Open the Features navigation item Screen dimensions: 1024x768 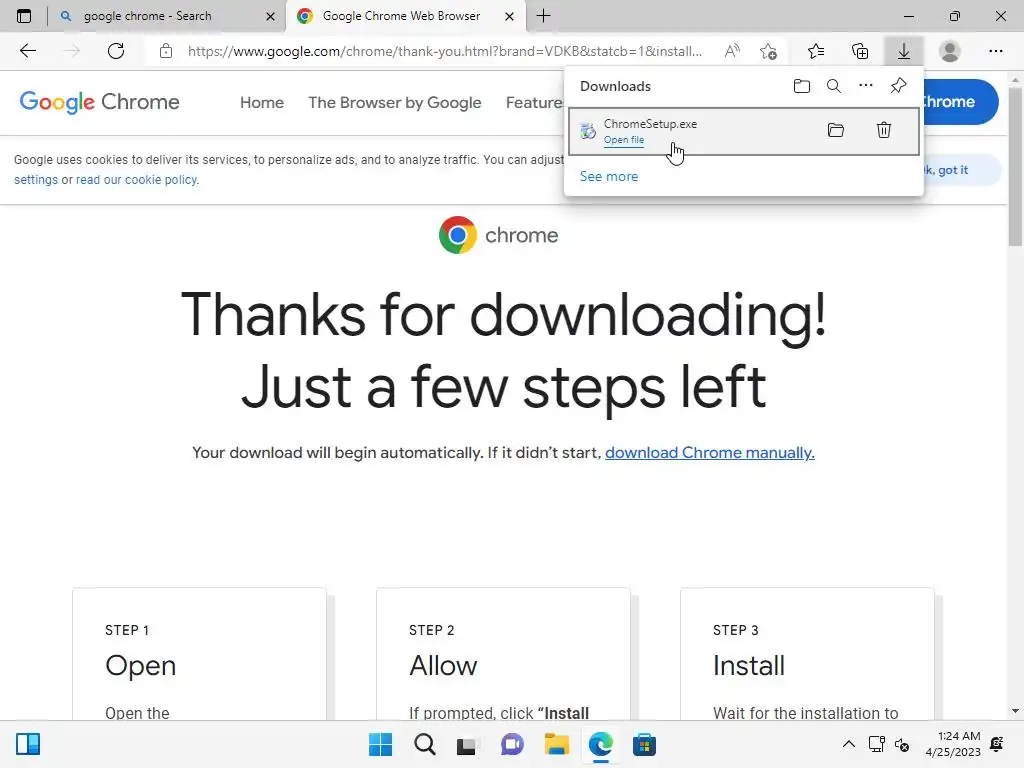534,103
